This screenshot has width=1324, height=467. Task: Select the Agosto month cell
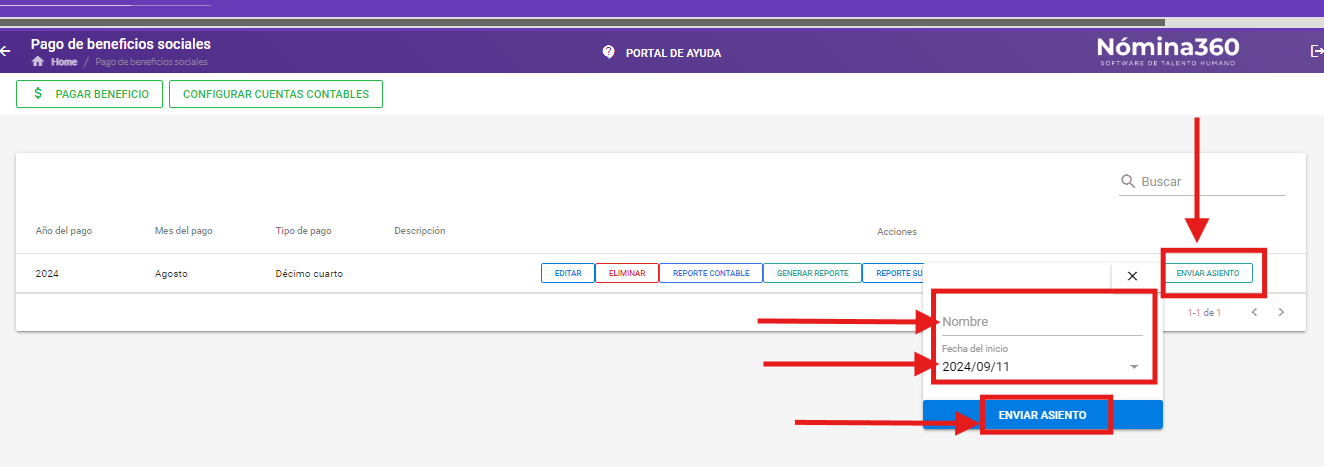click(171, 273)
